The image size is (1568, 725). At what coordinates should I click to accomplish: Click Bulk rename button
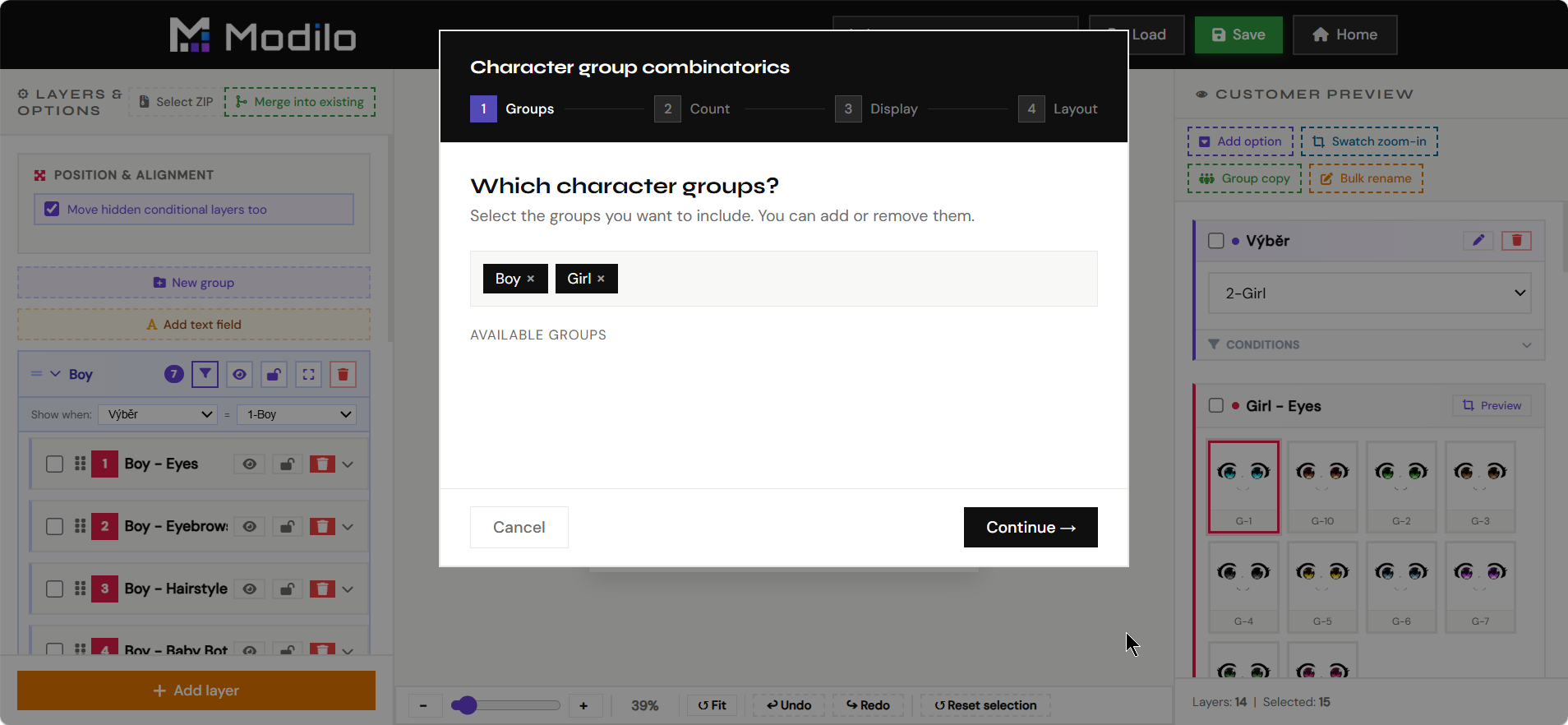[1366, 178]
